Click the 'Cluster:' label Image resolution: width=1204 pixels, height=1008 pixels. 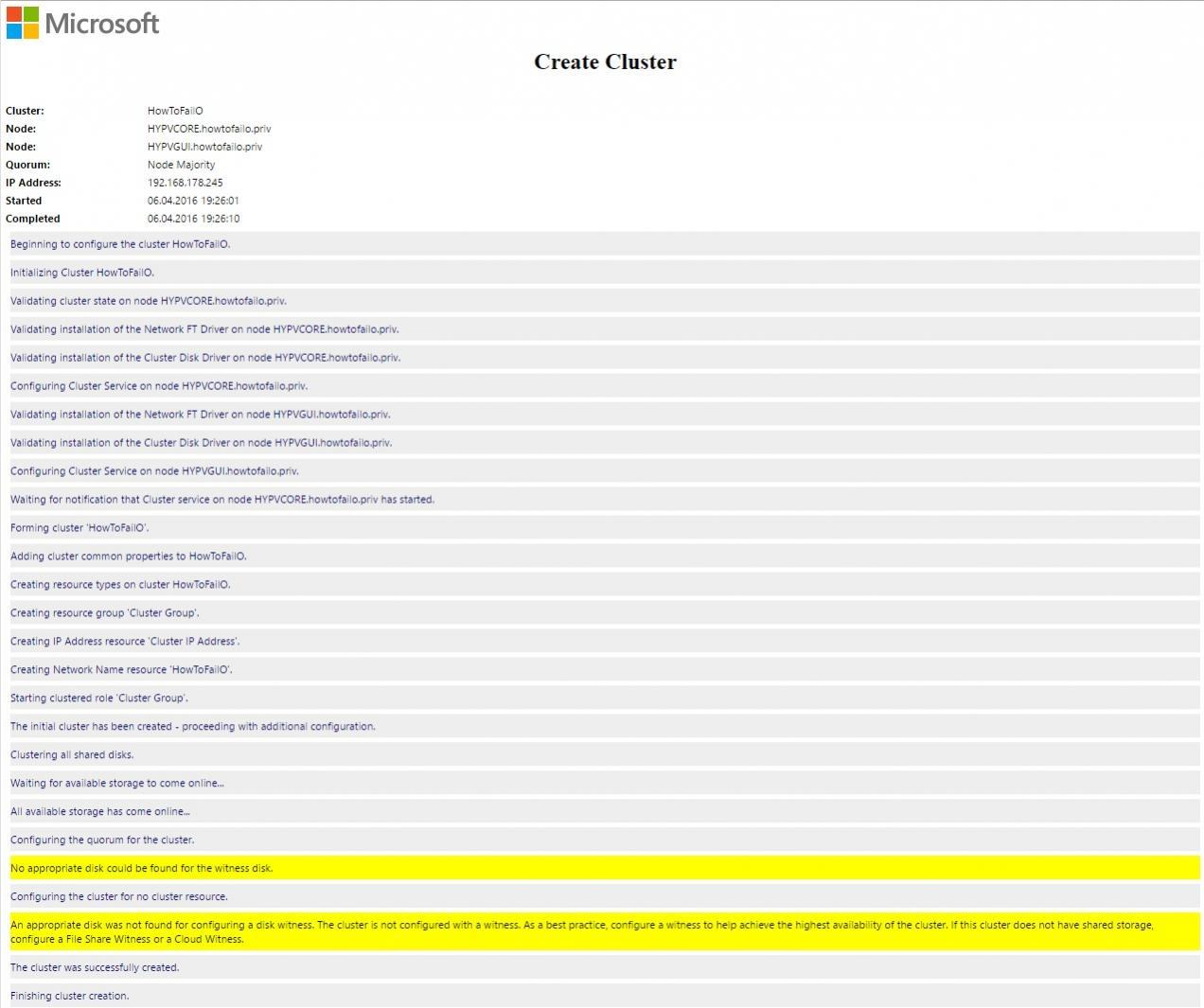point(25,111)
